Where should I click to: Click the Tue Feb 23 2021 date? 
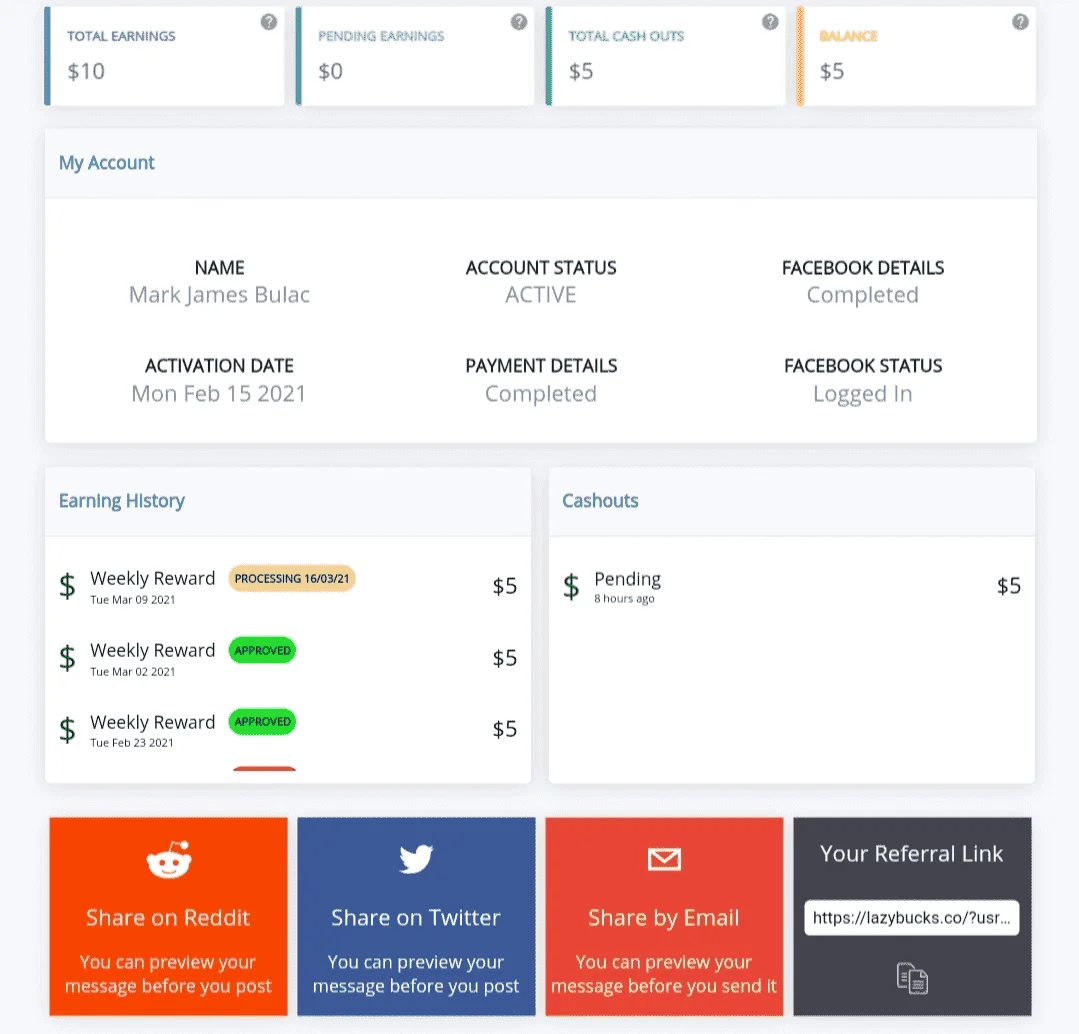132,743
